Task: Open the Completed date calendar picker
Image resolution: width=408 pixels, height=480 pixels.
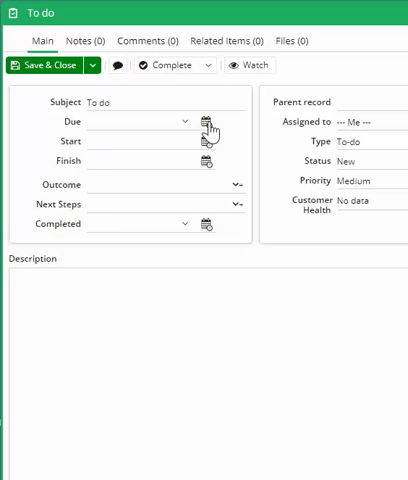Action: 207,224
